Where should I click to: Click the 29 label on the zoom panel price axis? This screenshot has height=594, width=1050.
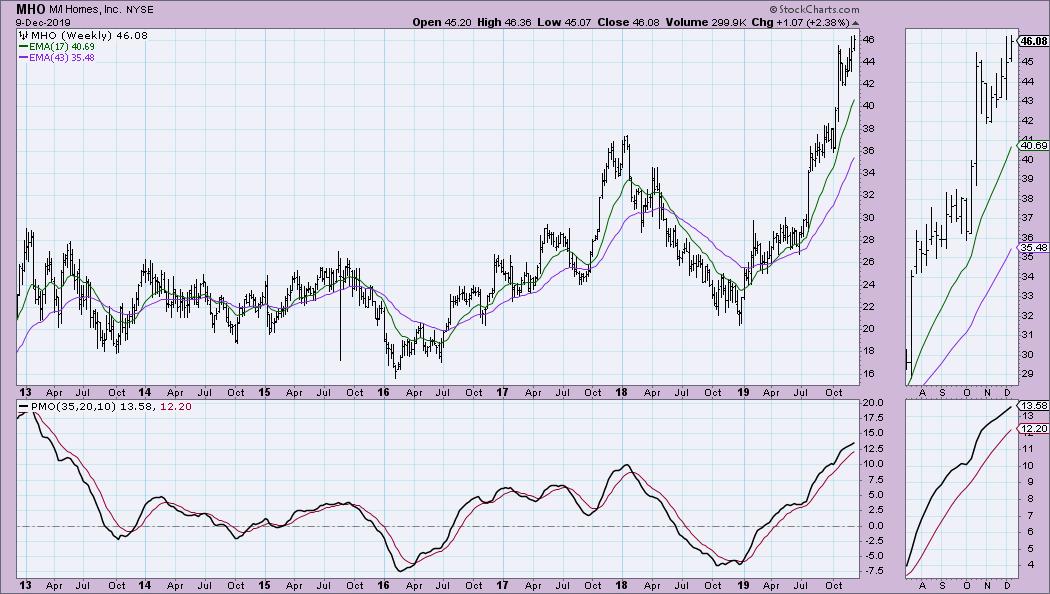point(1027,374)
